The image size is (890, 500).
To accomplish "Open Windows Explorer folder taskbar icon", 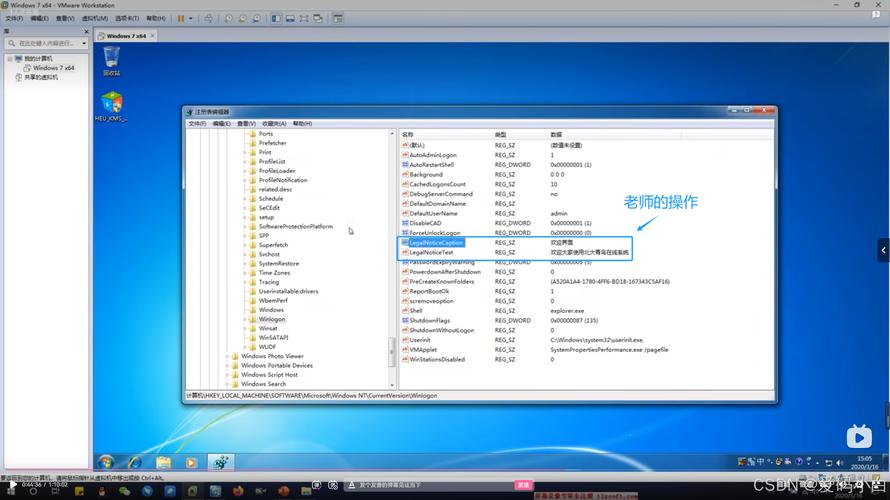I will point(163,463).
